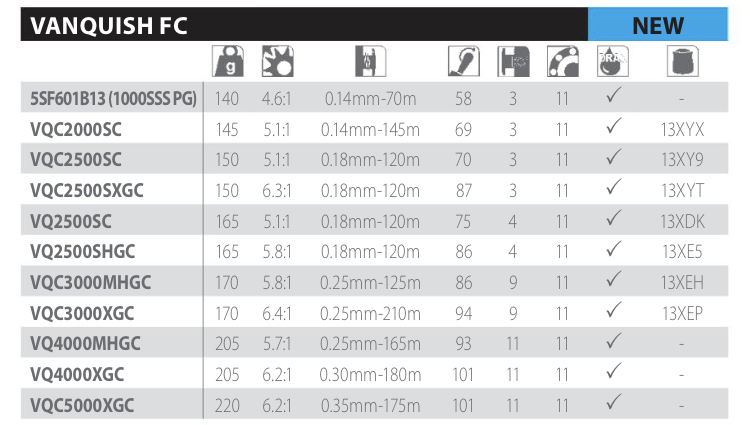Click the gear ratio column icon
Image resolution: width=750 pixels, height=425 pixels.
275,63
